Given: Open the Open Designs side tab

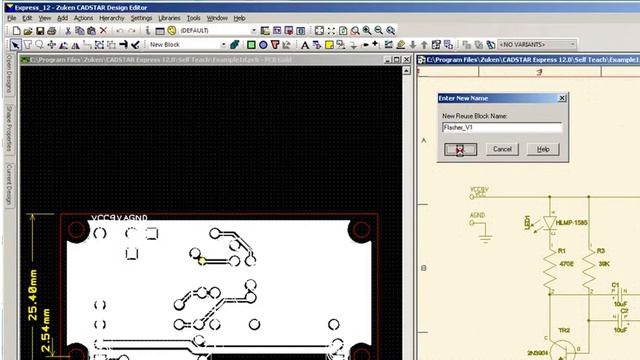Looking at the screenshot, I should [9, 74].
